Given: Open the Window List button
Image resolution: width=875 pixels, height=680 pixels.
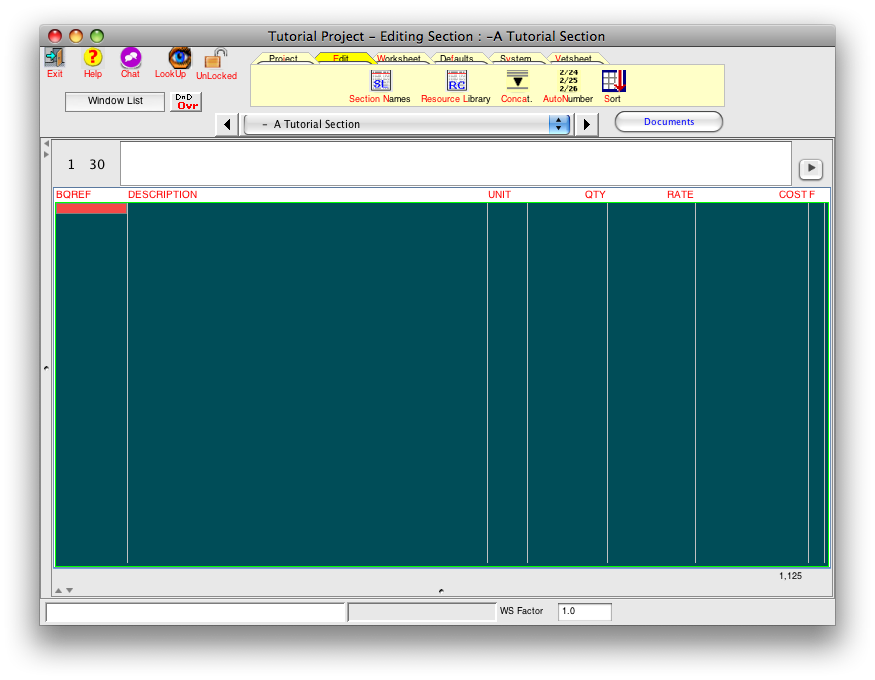Looking at the screenshot, I should (x=115, y=102).
